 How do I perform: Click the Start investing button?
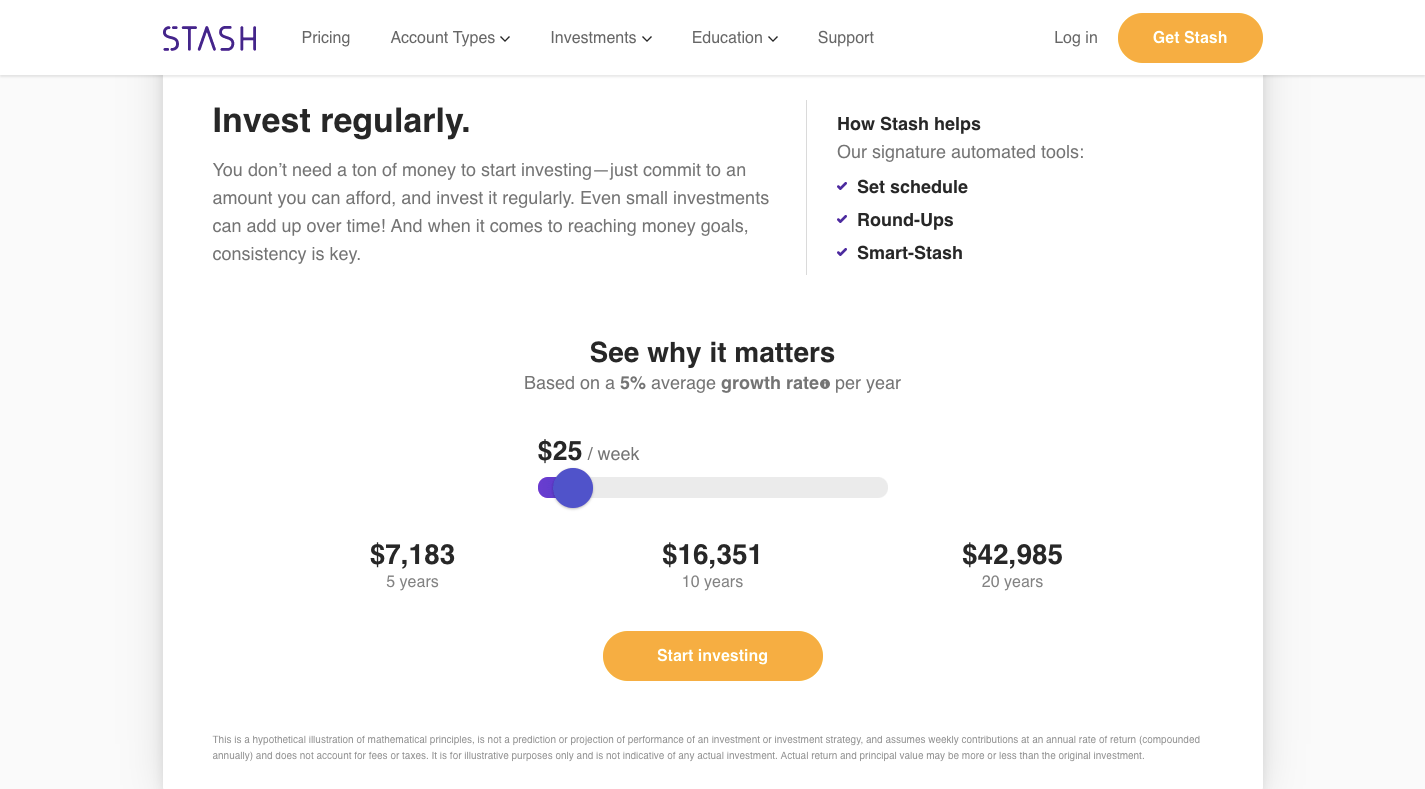[x=712, y=656]
